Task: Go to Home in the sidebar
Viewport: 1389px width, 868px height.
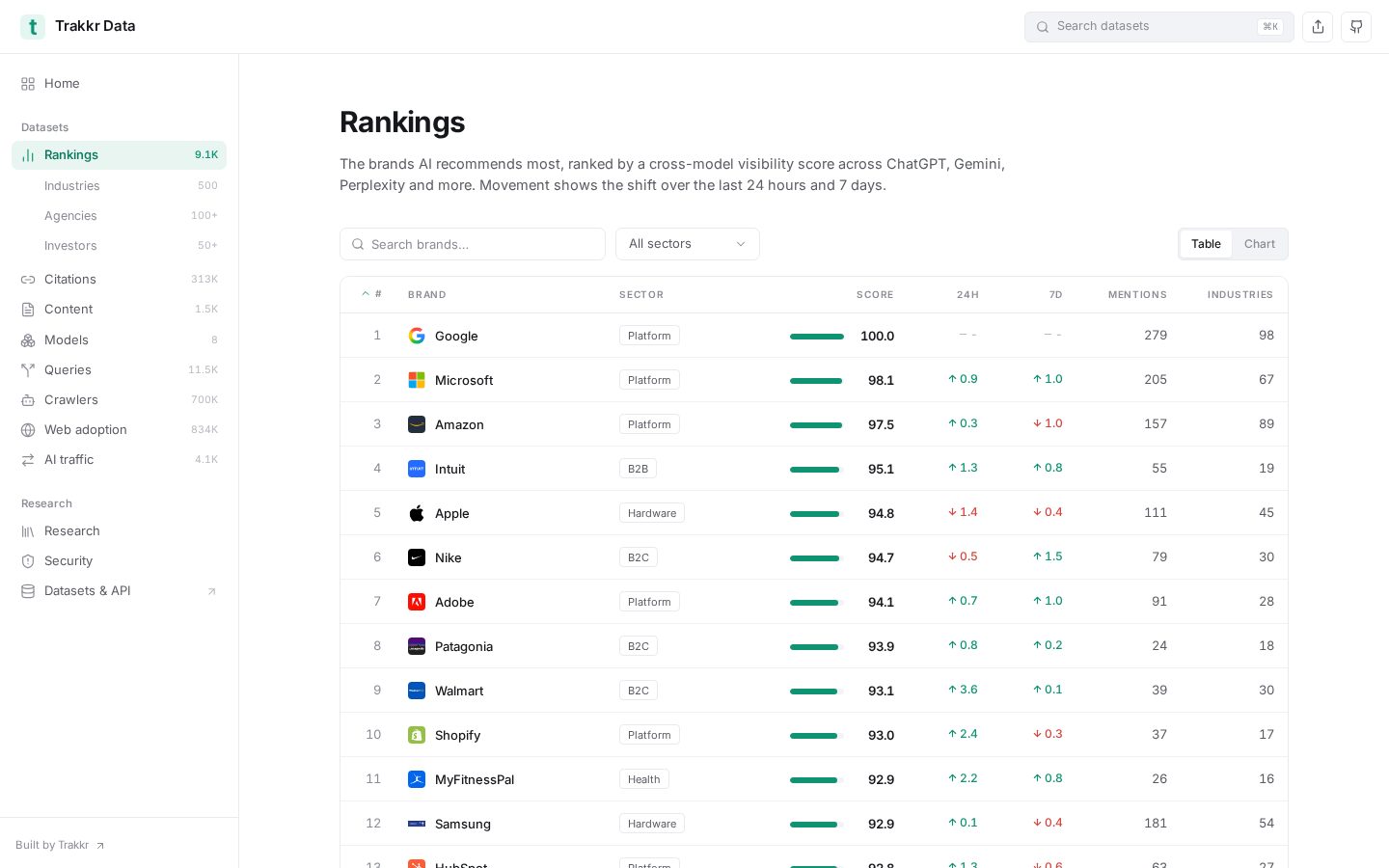Action: [120, 84]
